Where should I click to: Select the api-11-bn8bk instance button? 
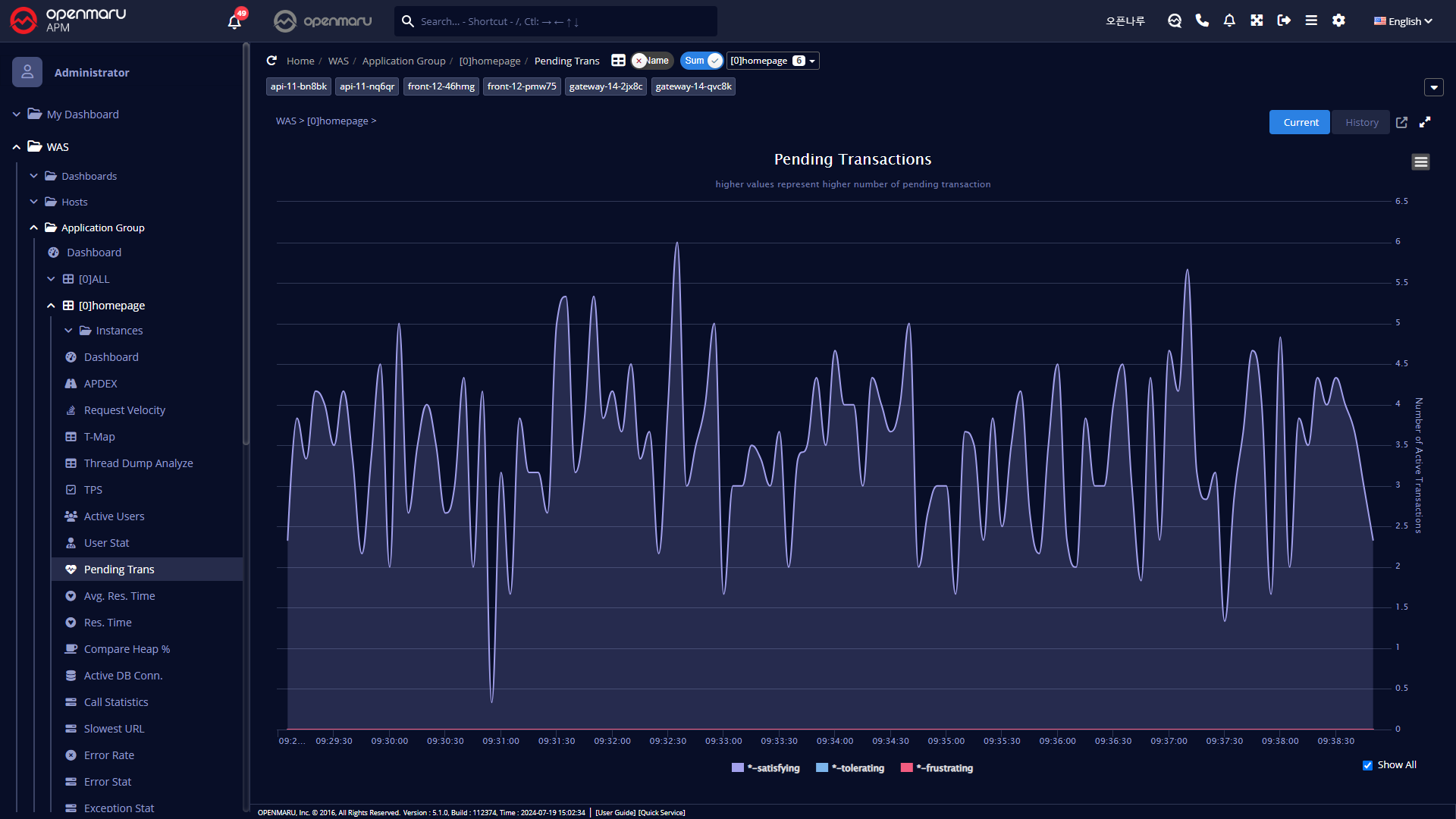[x=298, y=86]
